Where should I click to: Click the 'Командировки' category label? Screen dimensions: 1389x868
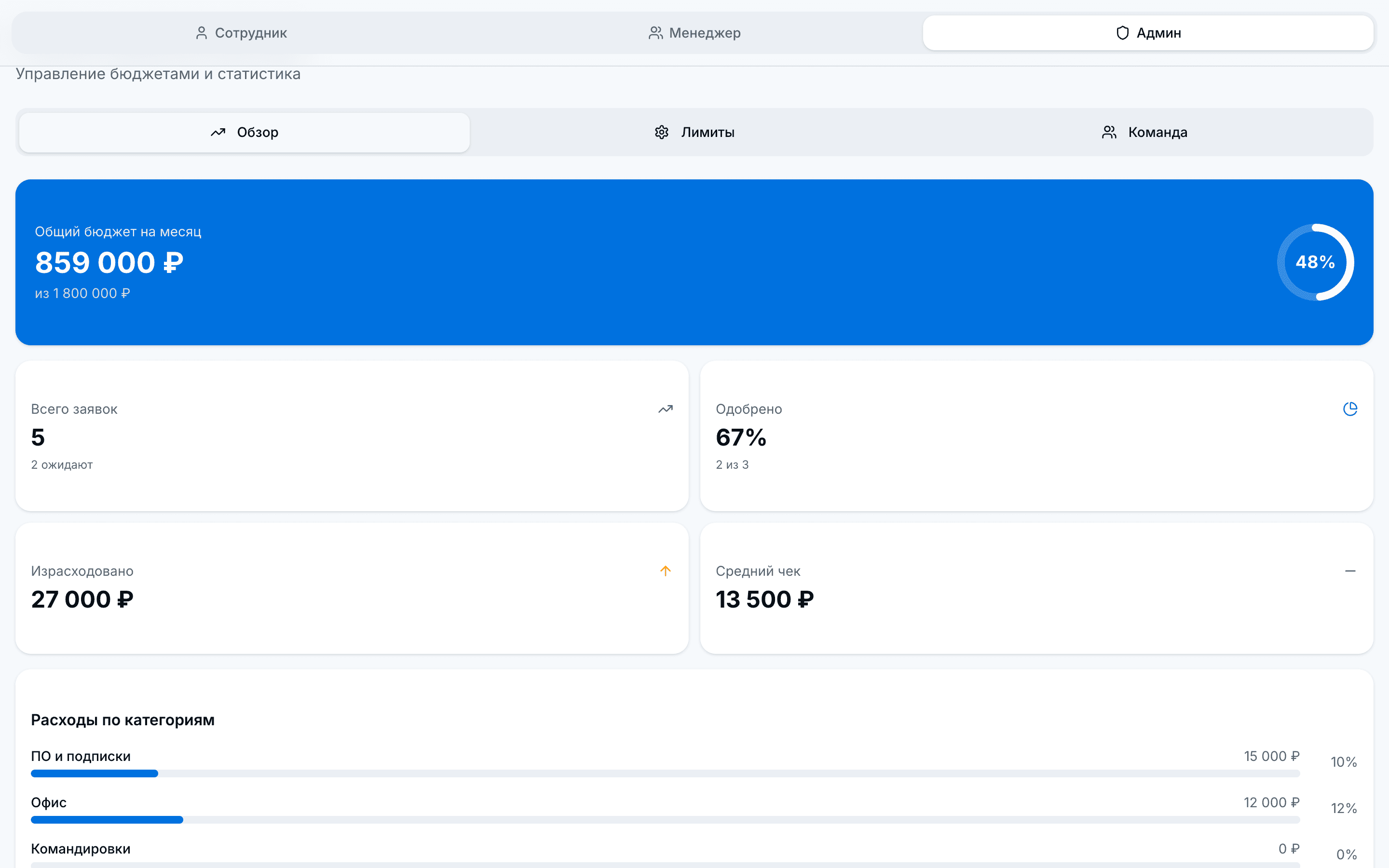81,849
